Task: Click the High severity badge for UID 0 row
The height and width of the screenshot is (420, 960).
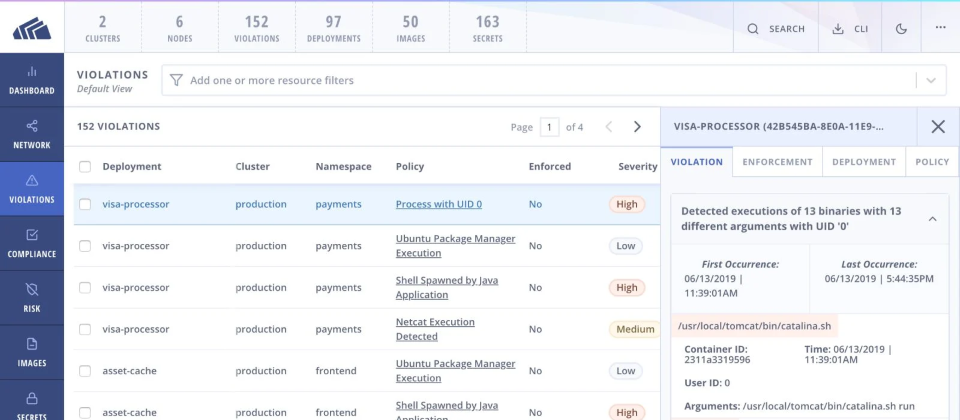Action: point(627,204)
